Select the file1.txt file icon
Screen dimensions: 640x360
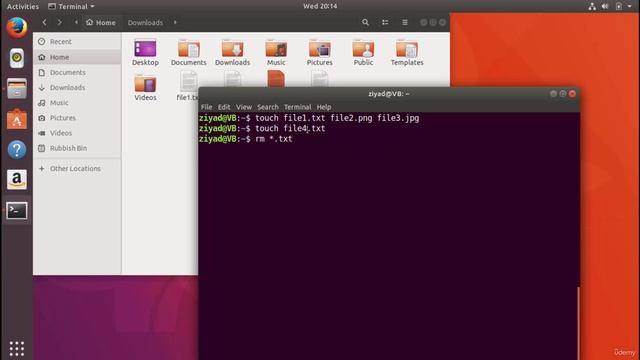pyautogui.click(x=188, y=87)
